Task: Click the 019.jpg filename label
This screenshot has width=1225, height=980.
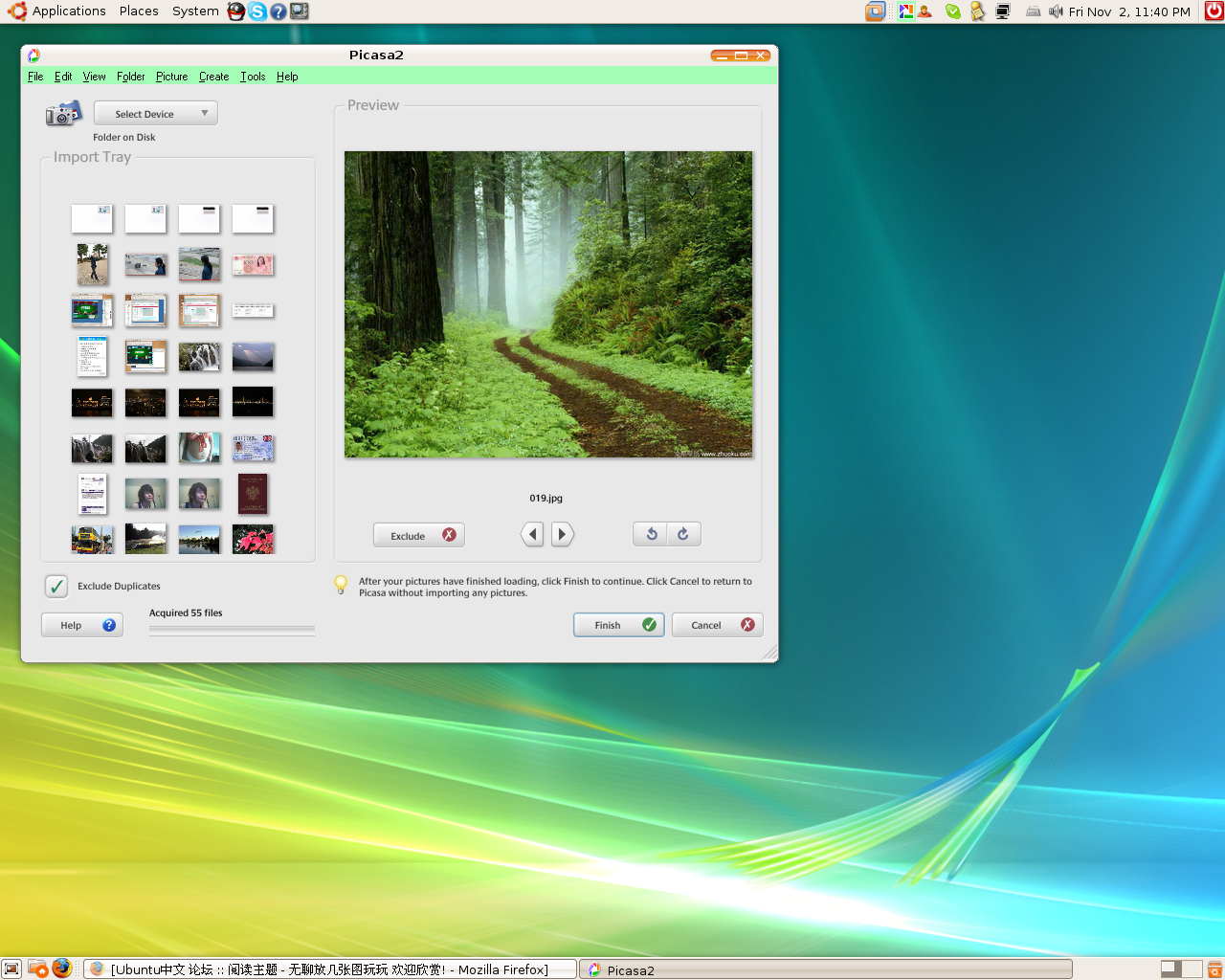Action: [x=546, y=498]
